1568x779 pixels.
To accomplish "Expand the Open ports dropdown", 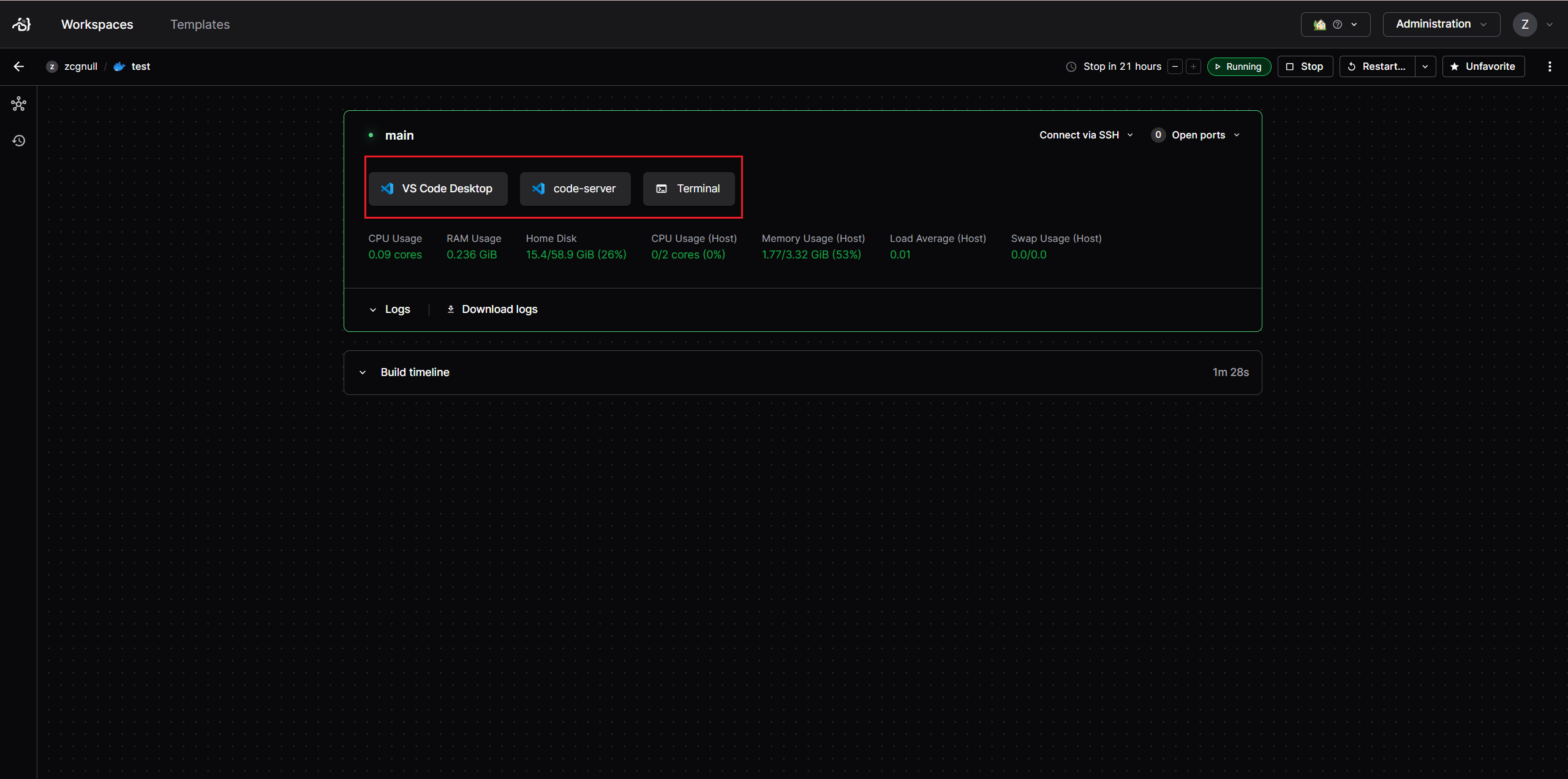I will pos(1195,135).
